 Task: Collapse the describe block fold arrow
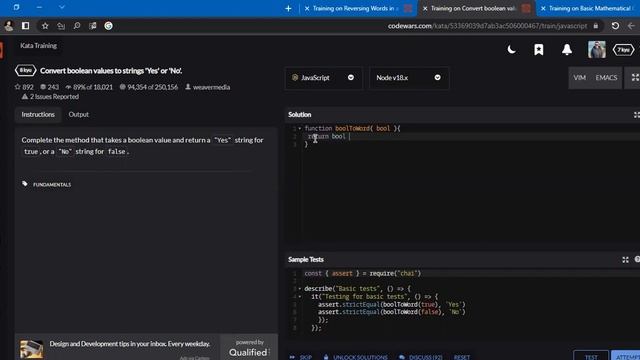[300, 289]
